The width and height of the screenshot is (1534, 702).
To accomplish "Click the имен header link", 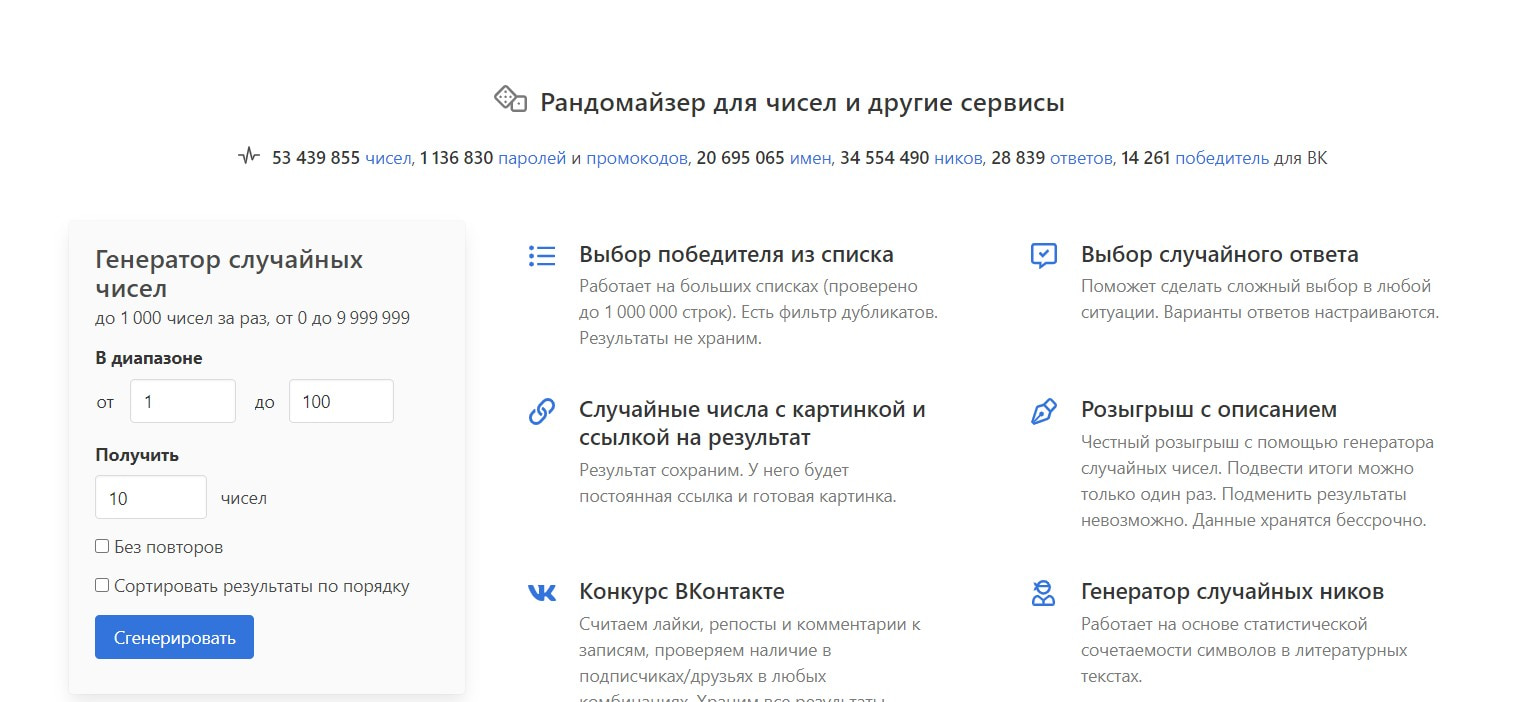I will (x=811, y=157).
